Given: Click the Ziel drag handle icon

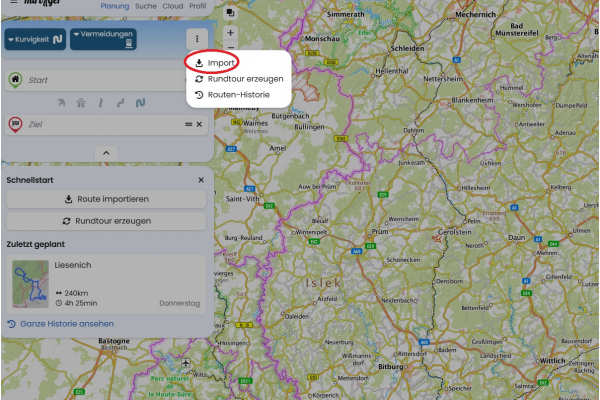Looking at the screenshot, I should coord(188,124).
